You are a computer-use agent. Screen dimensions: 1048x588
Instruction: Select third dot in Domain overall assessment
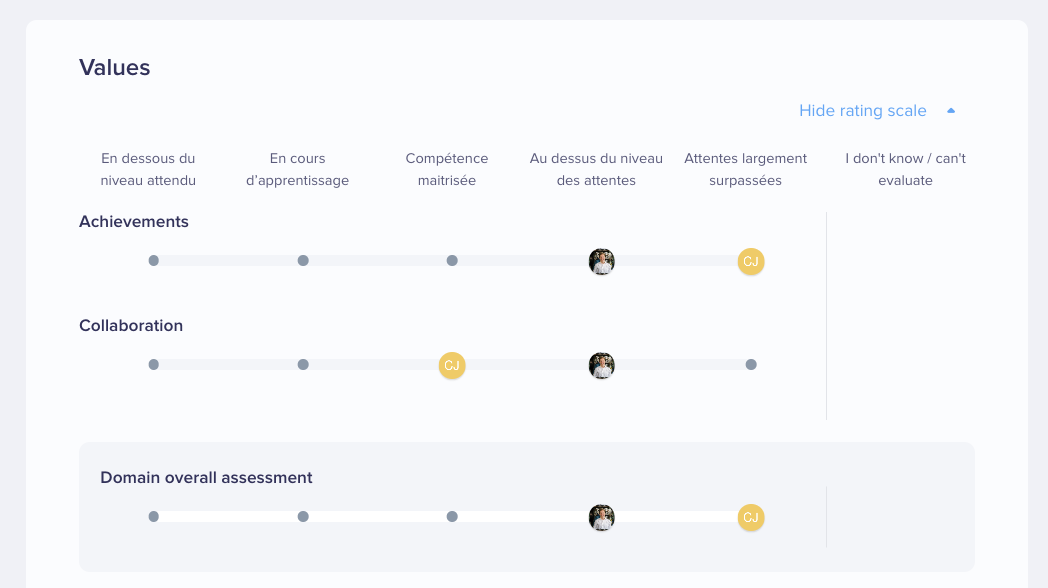452,517
